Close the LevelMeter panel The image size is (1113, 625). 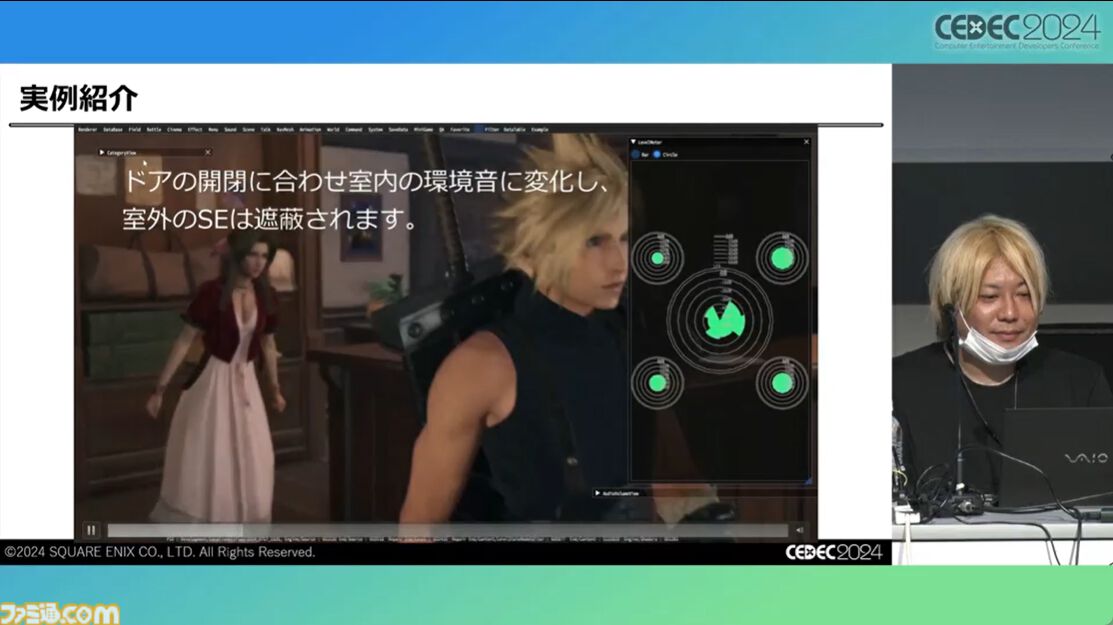[806, 142]
